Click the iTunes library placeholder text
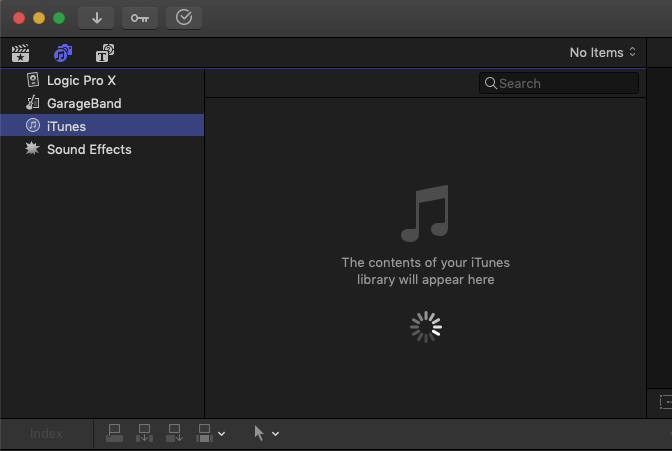The height and width of the screenshot is (451, 672). [426, 271]
